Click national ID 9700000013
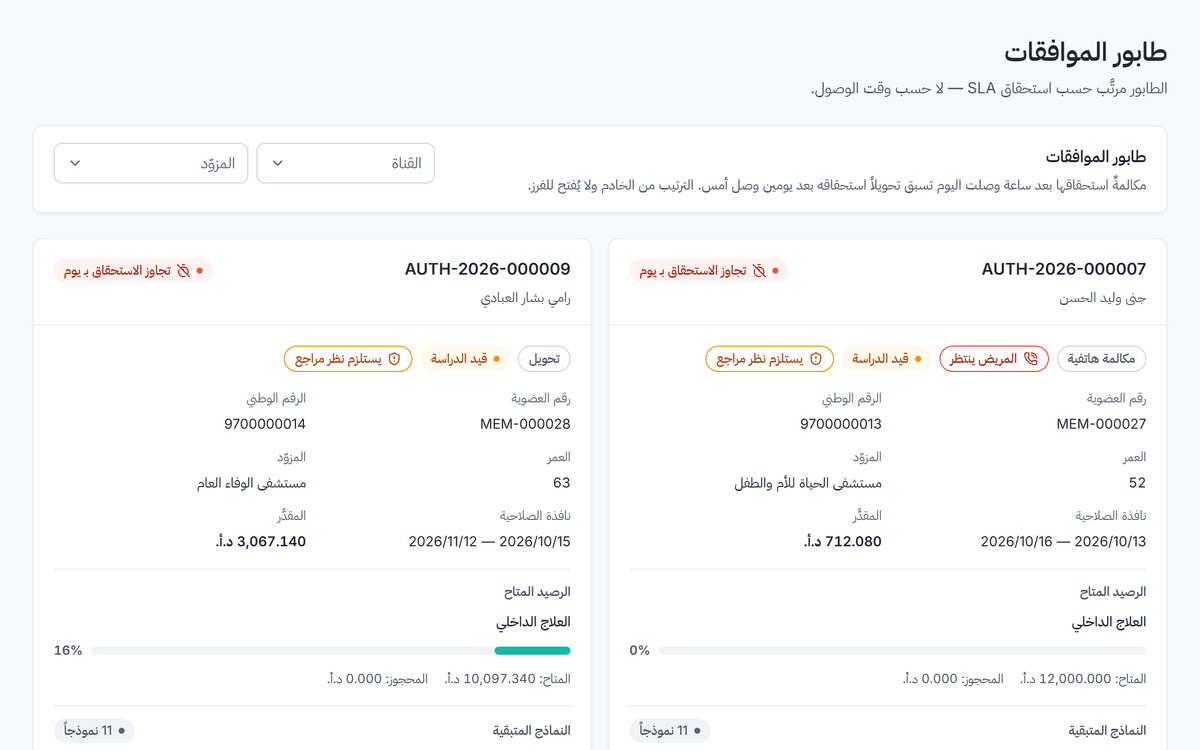Viewport: 1200px width, 750px height. click(x=841, y=424)
